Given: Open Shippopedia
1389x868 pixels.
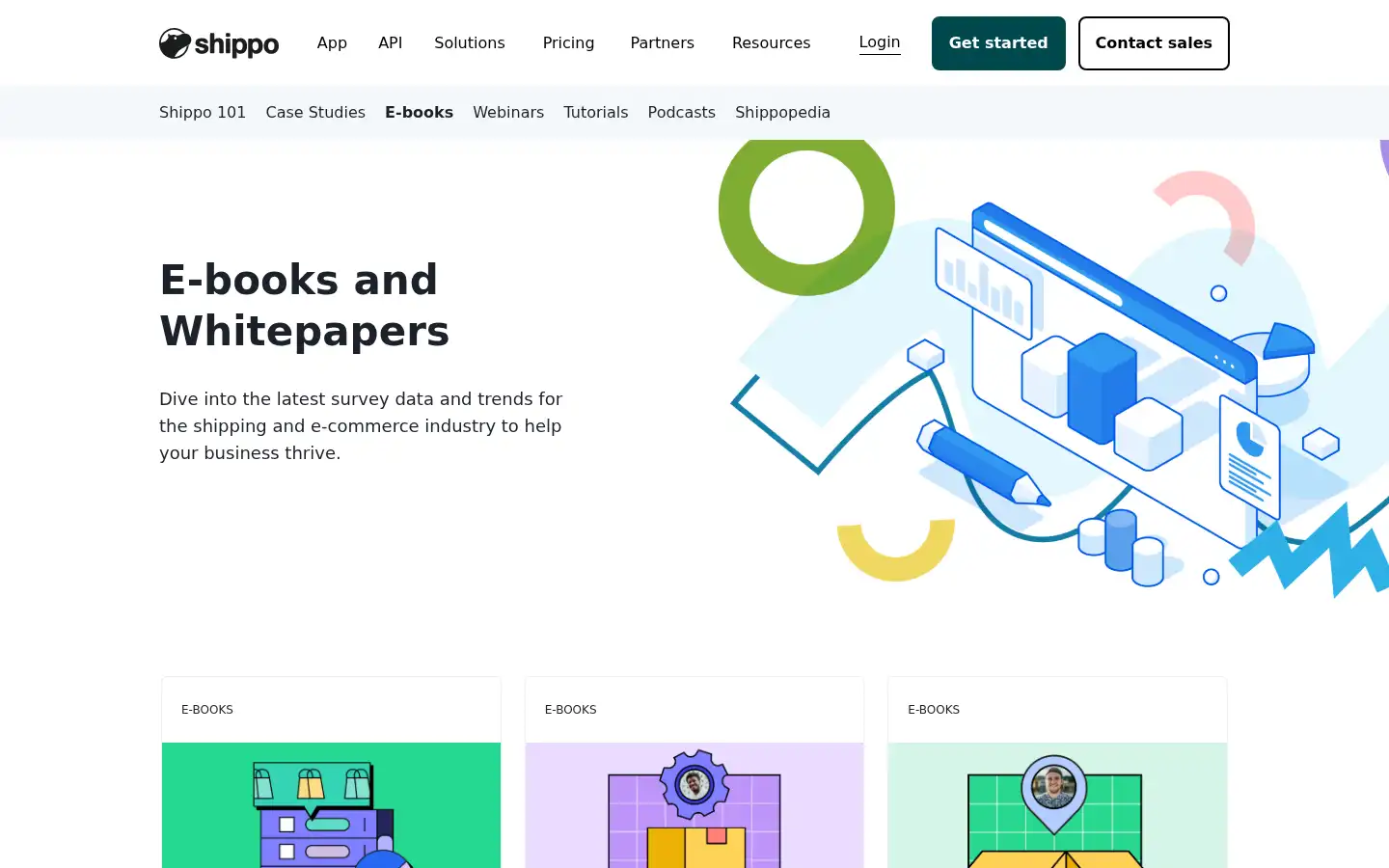Looking at the screenshot, I should pyautogui.click(x=782, y=112).
